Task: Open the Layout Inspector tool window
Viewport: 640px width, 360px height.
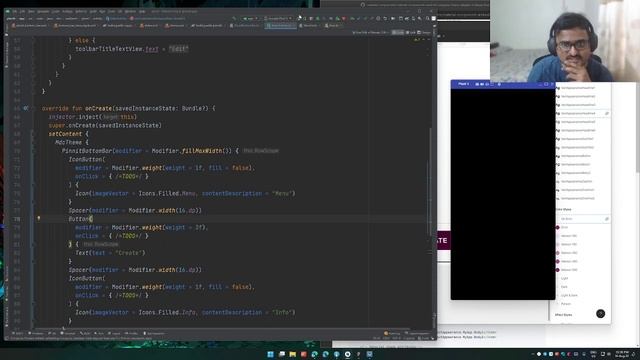Action: [x=417, y=333]
